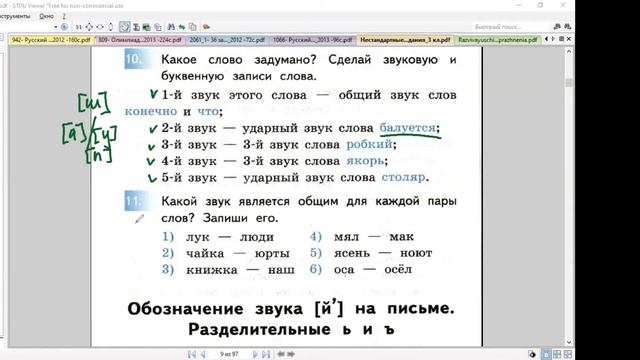The image size is (640, 360).
Task: Click the pencil icon beside exercise 11
Action: coord(139,219)
